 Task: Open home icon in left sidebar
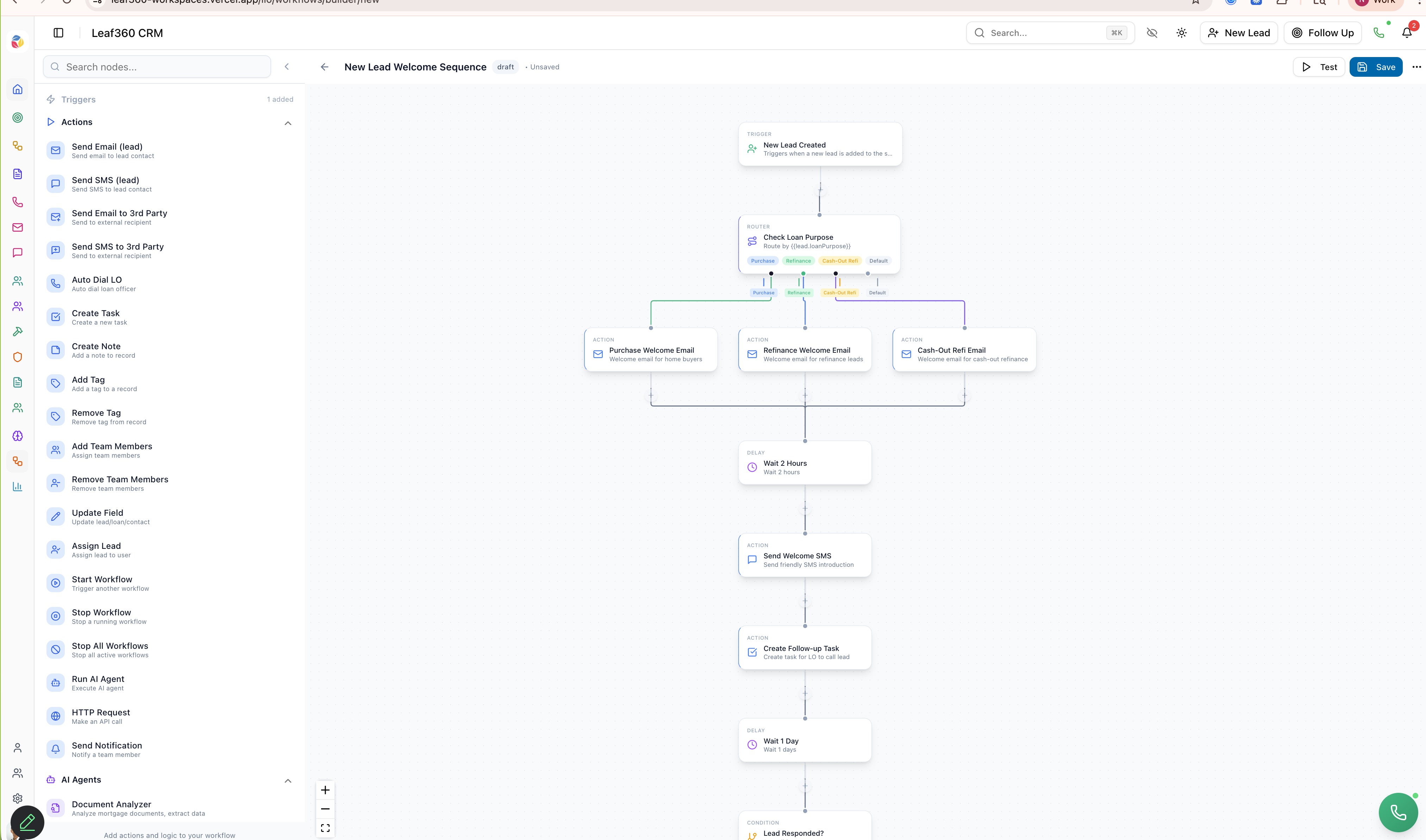tap(18, 89)
